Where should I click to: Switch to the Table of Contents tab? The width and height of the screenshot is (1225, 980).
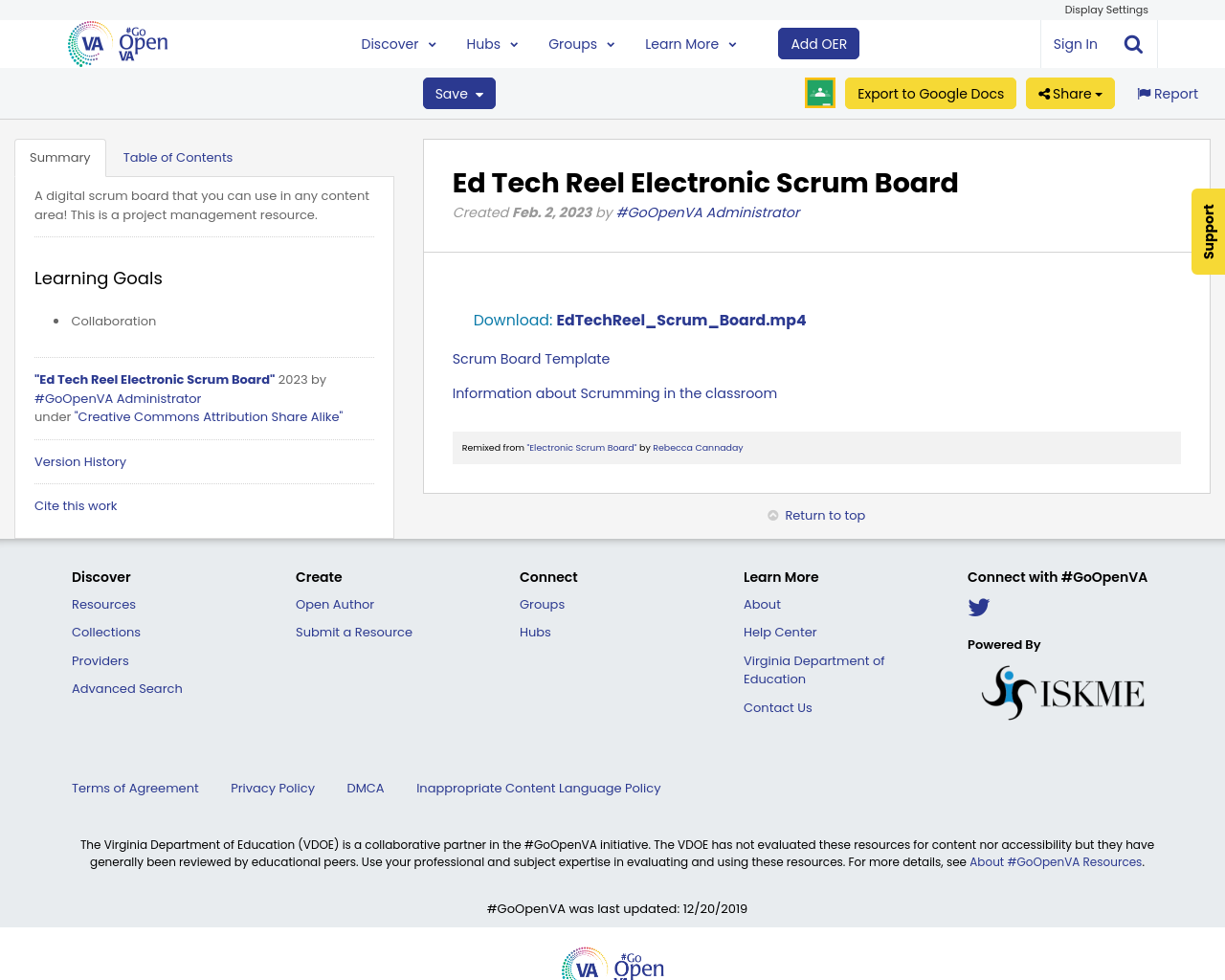point(178,156)
